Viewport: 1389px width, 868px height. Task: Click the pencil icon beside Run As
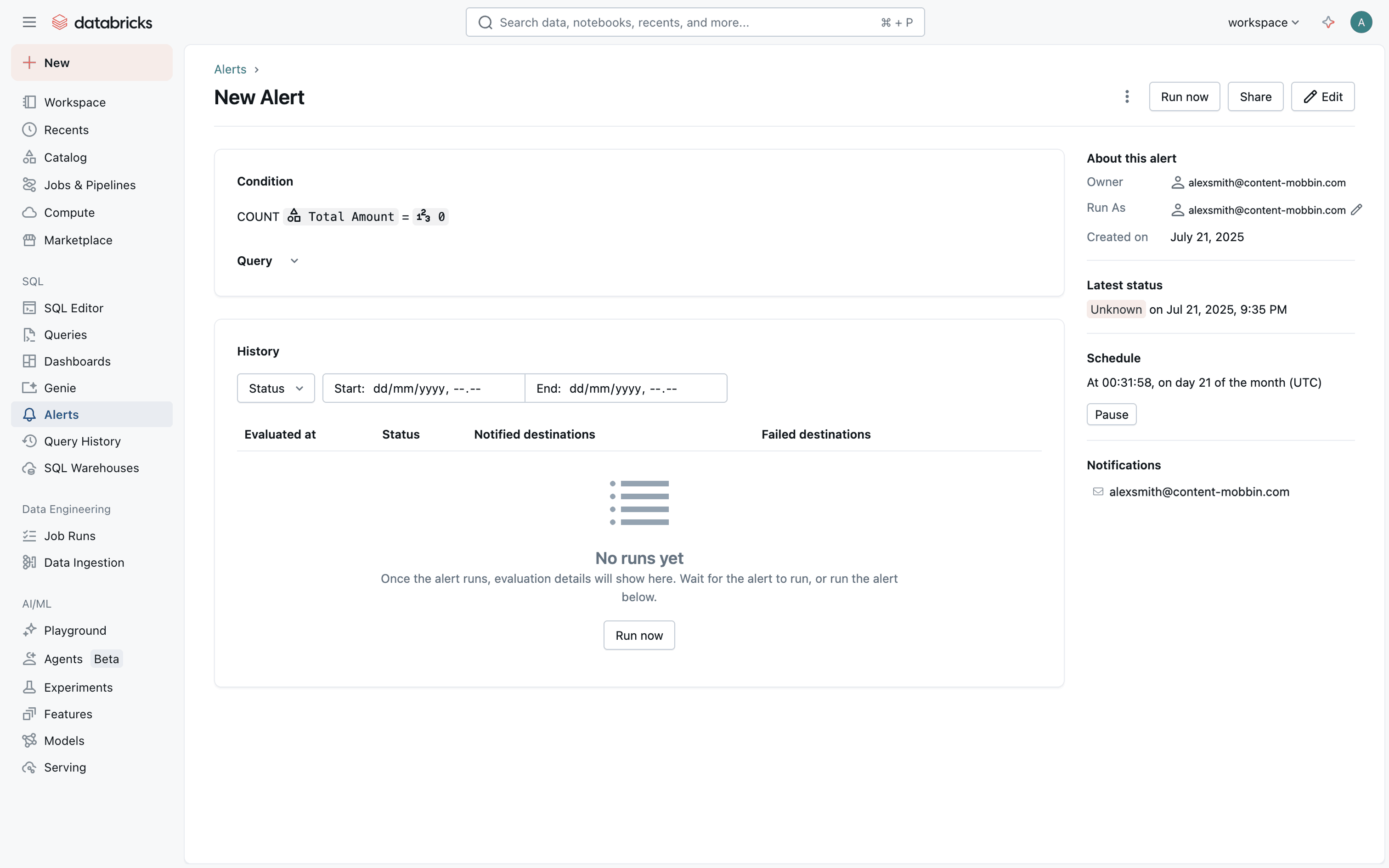click(1356, 210)
